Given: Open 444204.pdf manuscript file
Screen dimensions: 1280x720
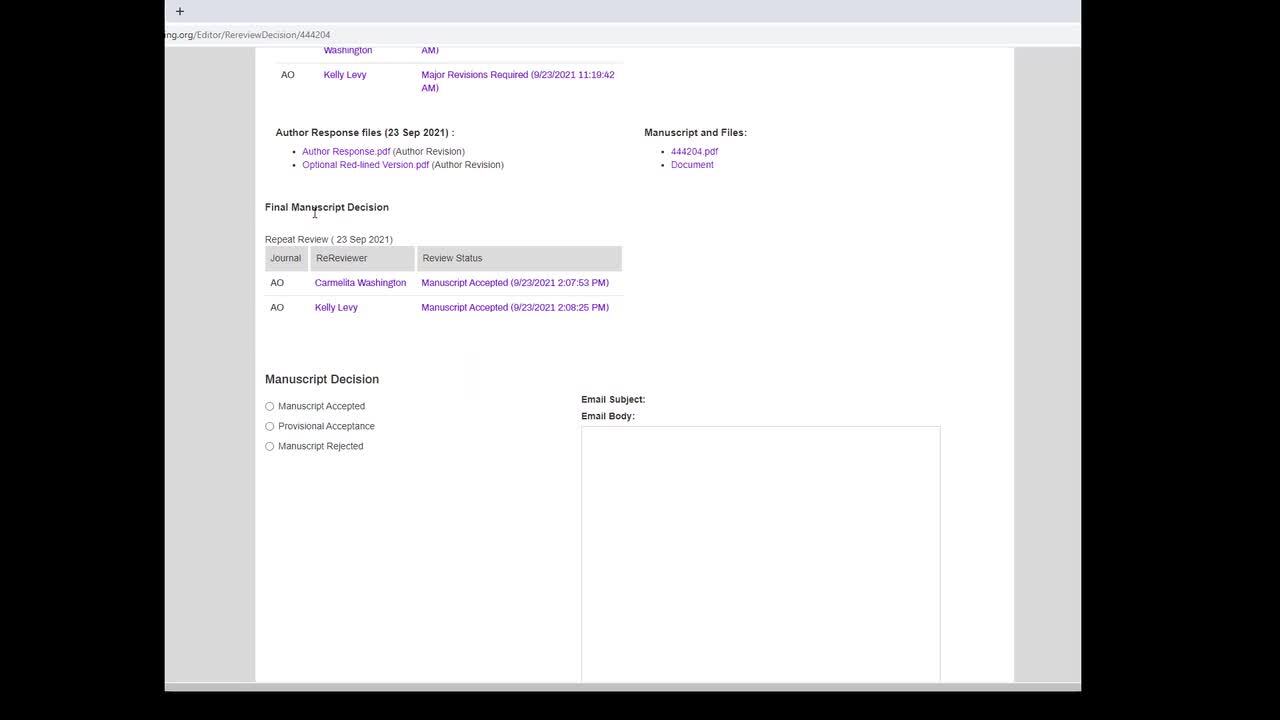Looking at the screenshot, I should point(694,152).
